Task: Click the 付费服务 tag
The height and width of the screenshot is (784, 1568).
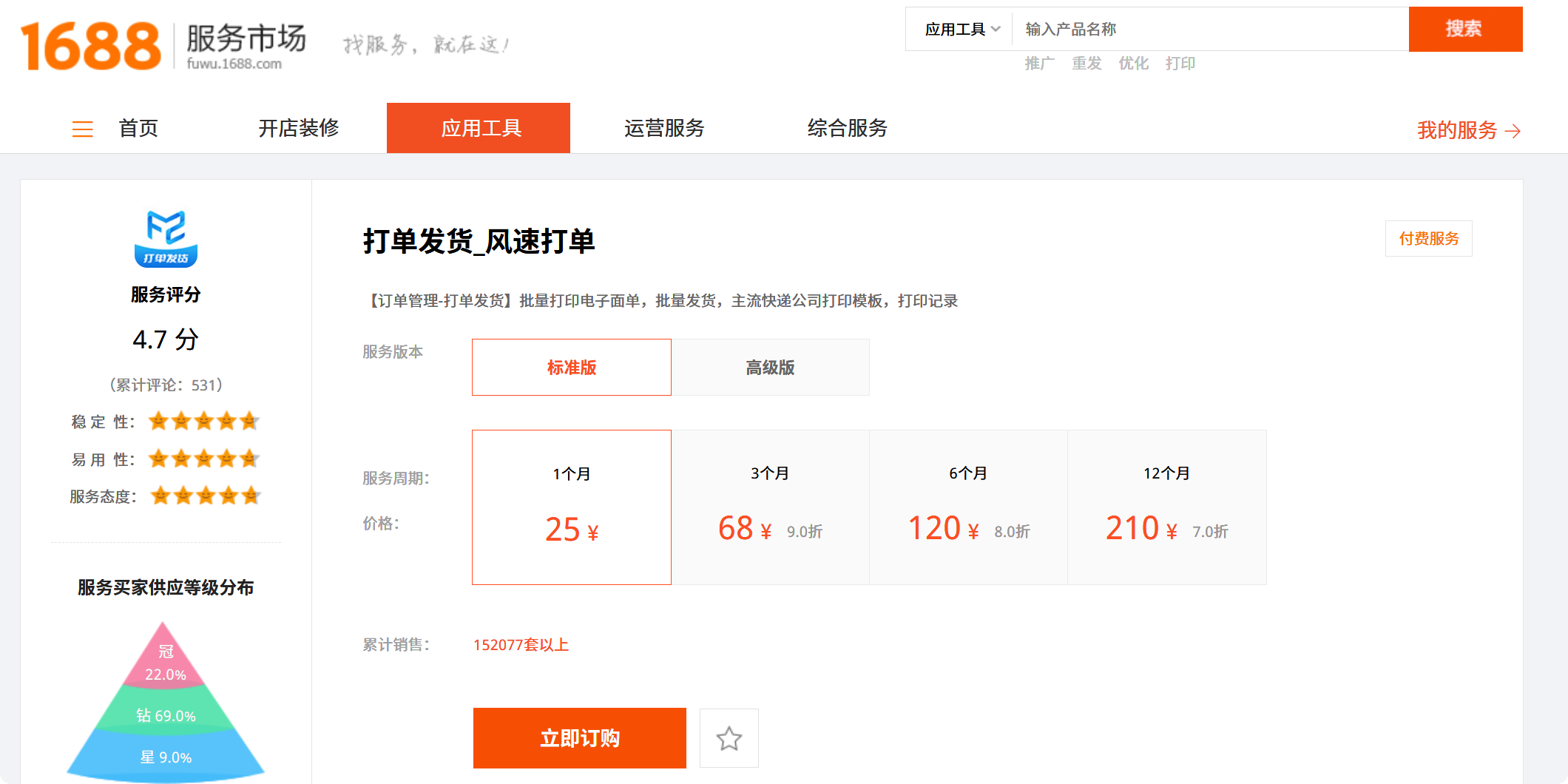Action: (1429, 238)
